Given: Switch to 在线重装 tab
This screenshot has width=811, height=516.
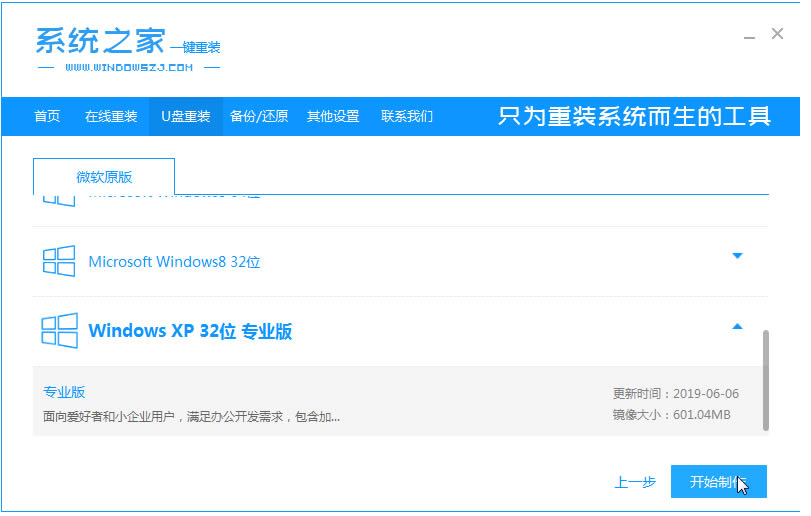Looking at the screenshot, I should tap(111, 116).
